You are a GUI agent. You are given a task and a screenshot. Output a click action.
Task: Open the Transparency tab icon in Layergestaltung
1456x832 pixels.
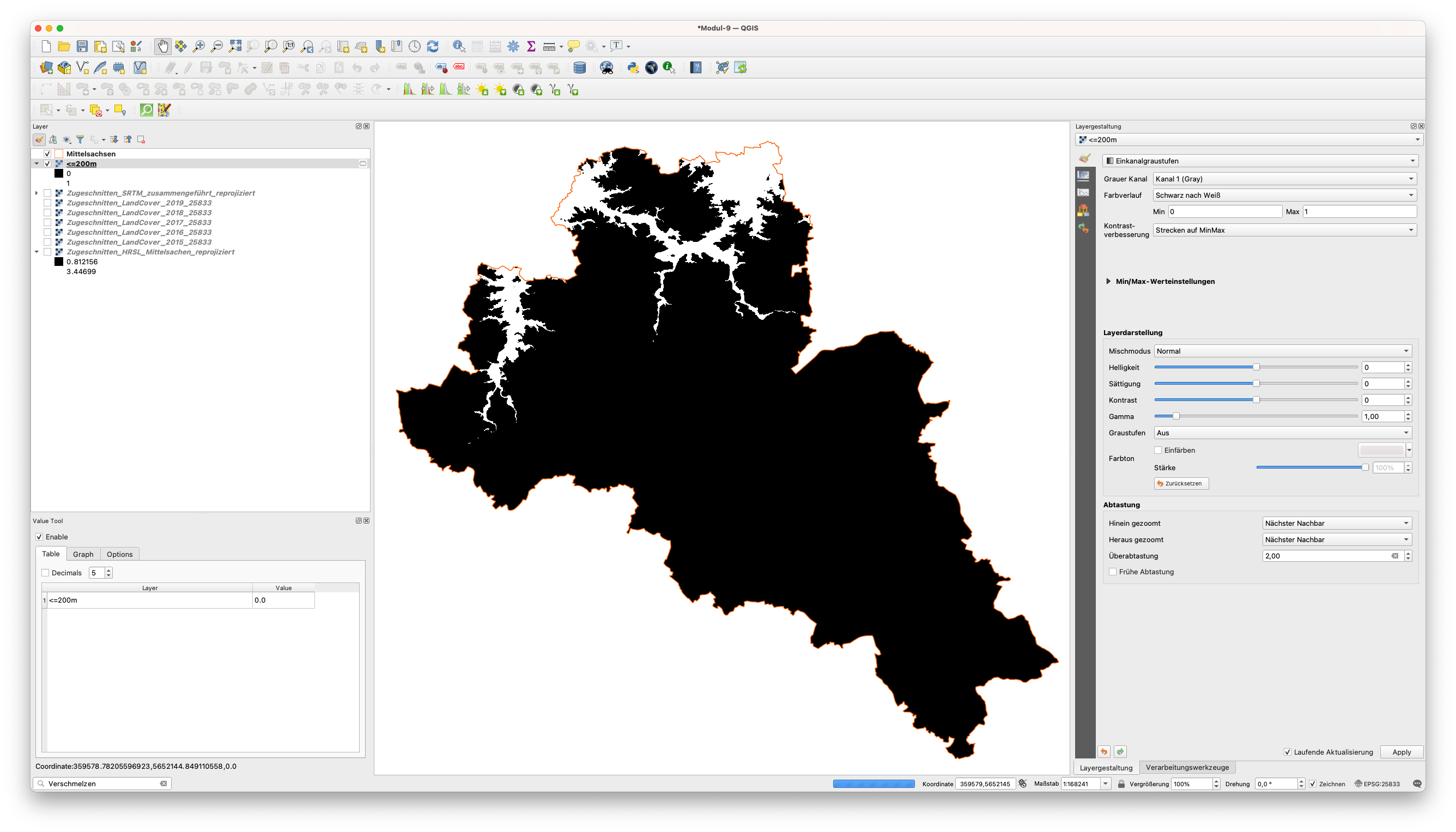tap(1083, 175)
